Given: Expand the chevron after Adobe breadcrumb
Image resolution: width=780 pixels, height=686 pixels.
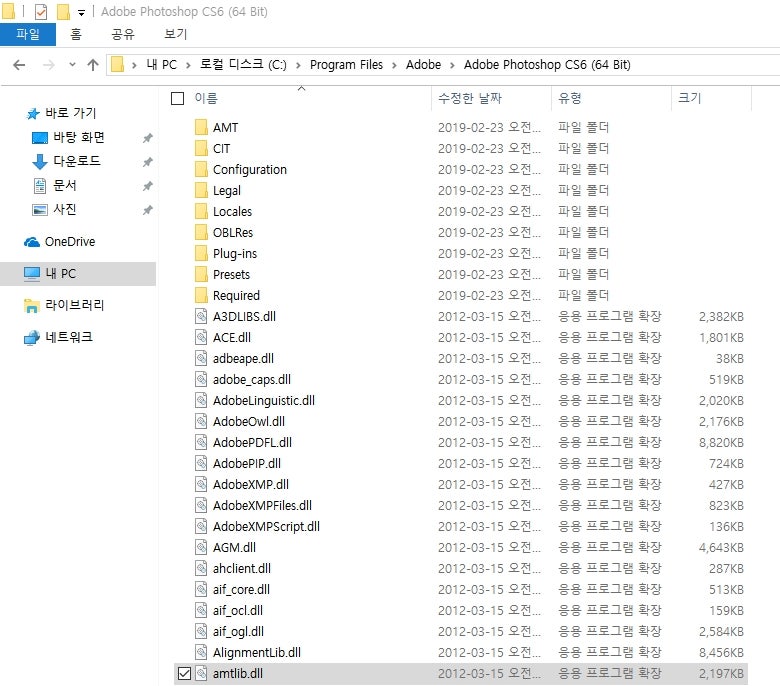Looking at the screenshot, I should [x=453, y=65].
